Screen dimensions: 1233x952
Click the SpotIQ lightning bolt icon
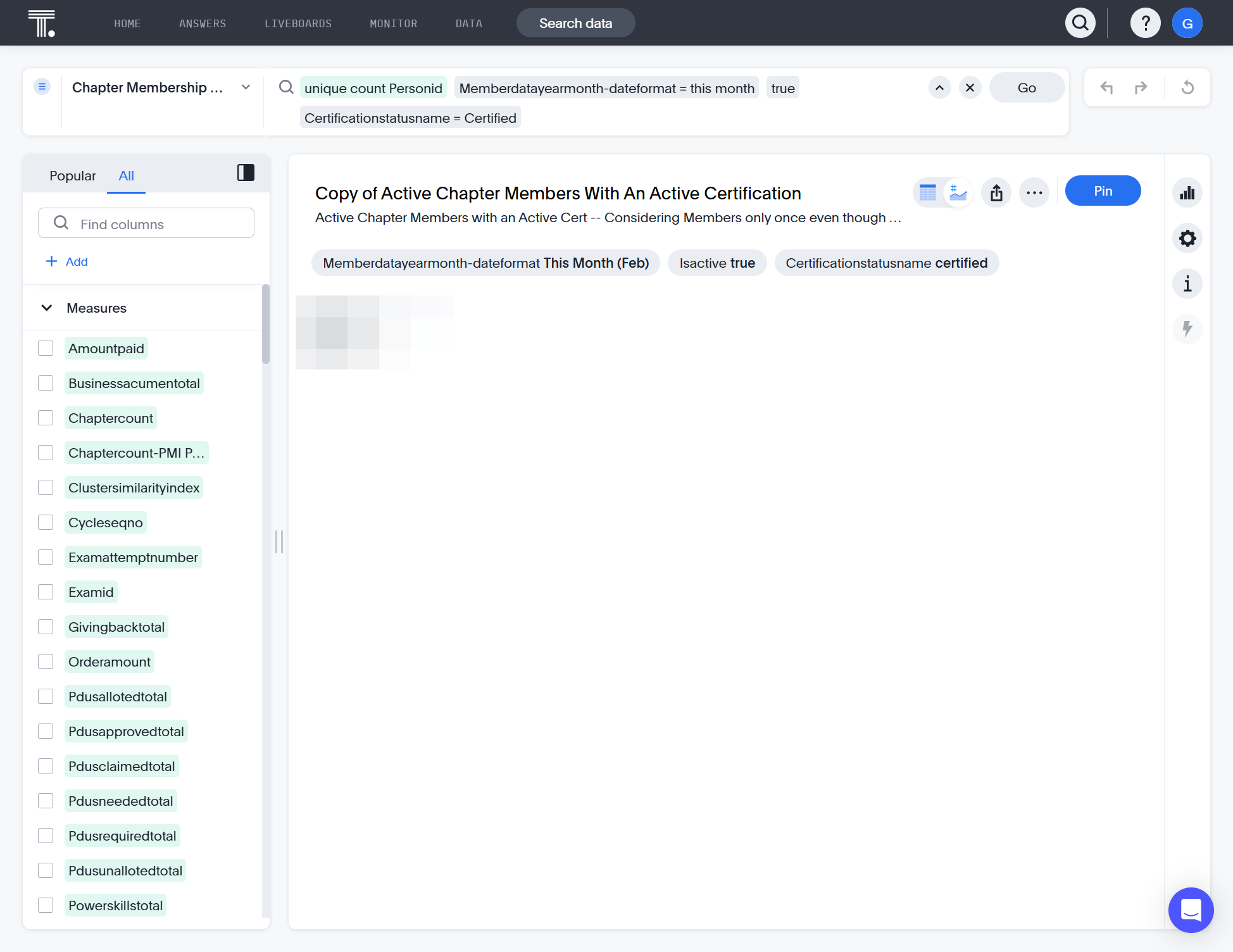[1187, 329]
